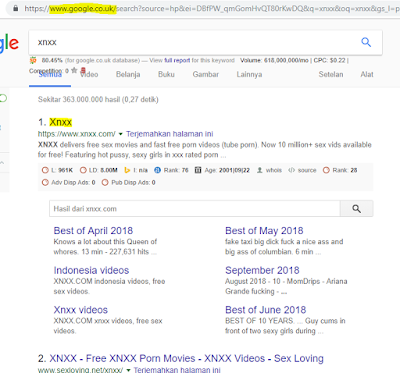Click the Volume: 618,000,000/mo value
This screenshot has height=373, width=400.
(x=274, y=60)
